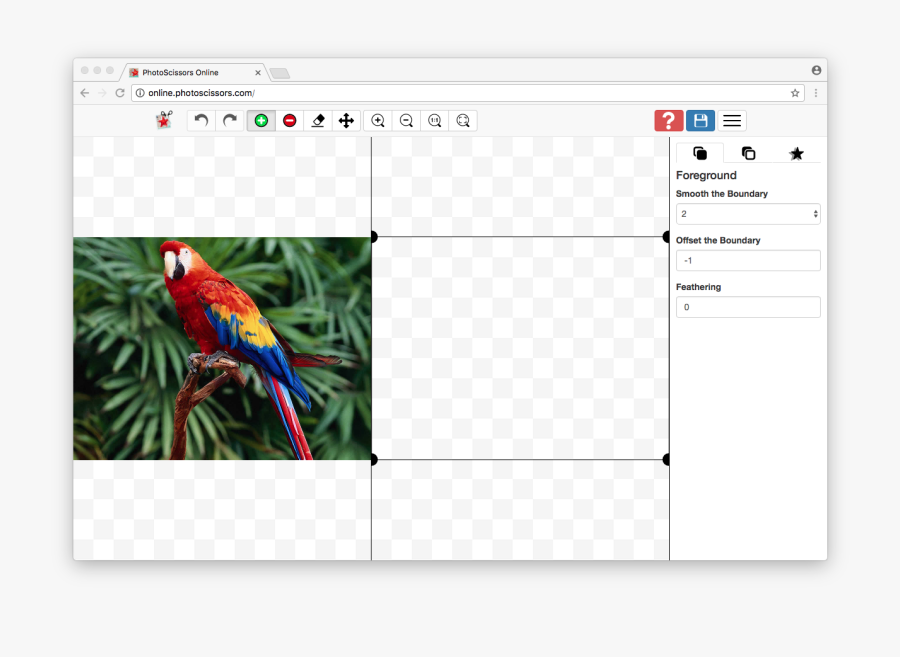Click the undo arrow in the toolbar
This screenshot has width=900, height=657.
[x=201, y=120]
